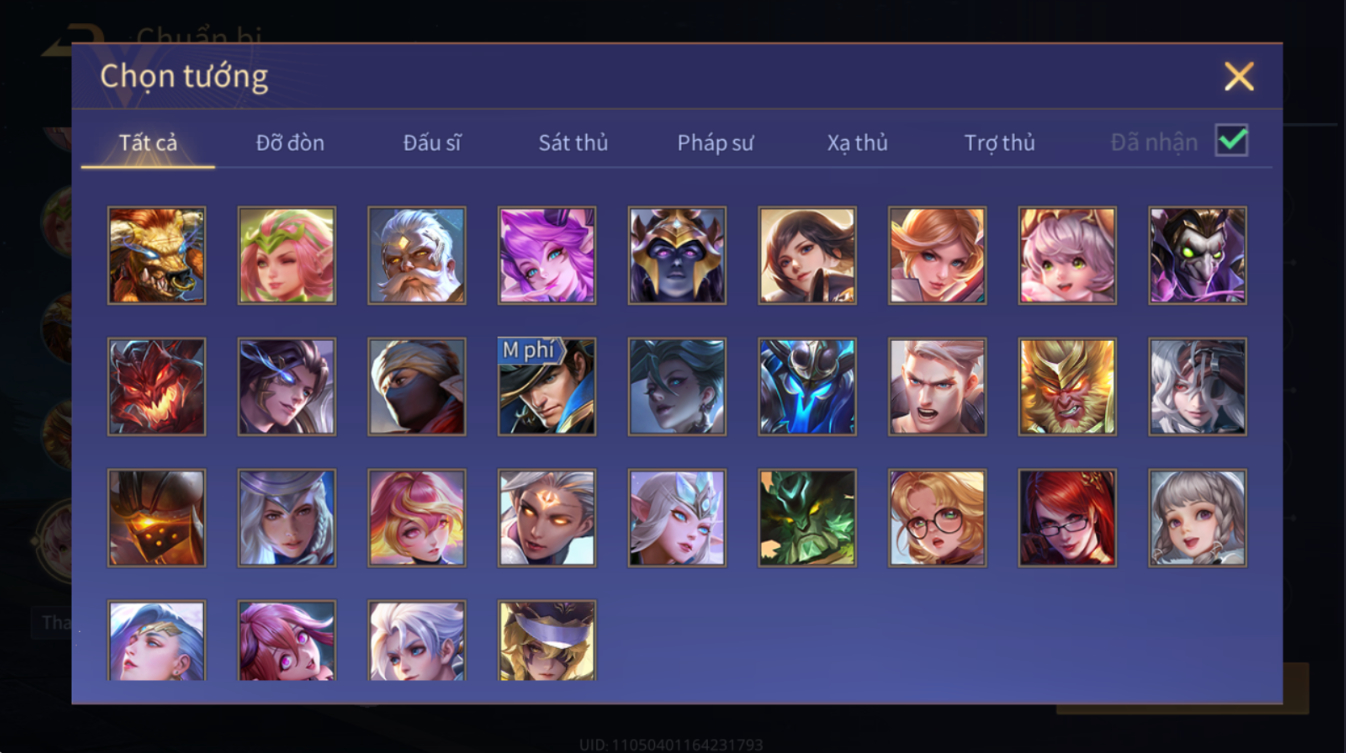Go to the Trợ thủ tab
The height and width of the screenshot is (753, 1346).
pos(999,143)
